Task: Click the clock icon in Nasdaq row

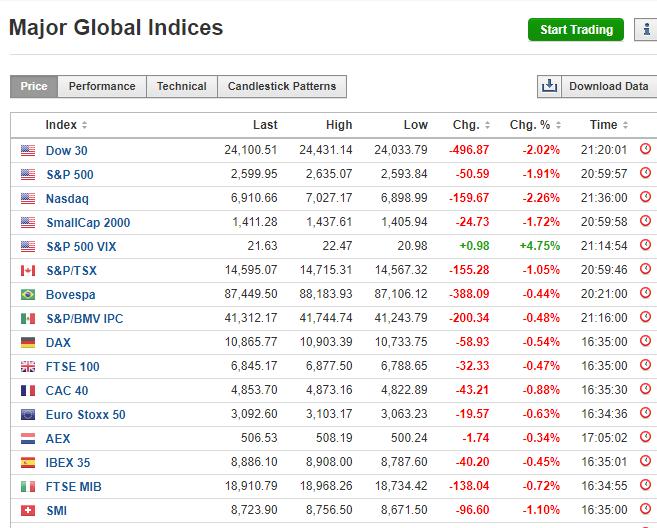Action: (645, 198)
